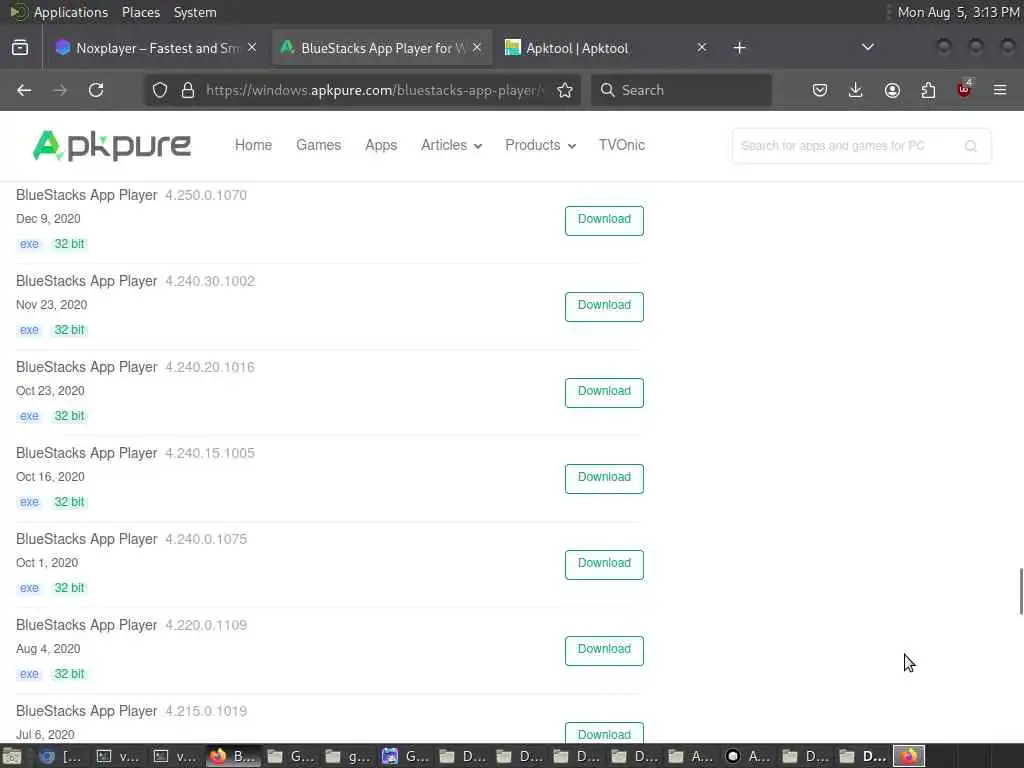Screen dimensions: 1024x768
Task: Switch to the Apktool tab
Action: (605, 48)
